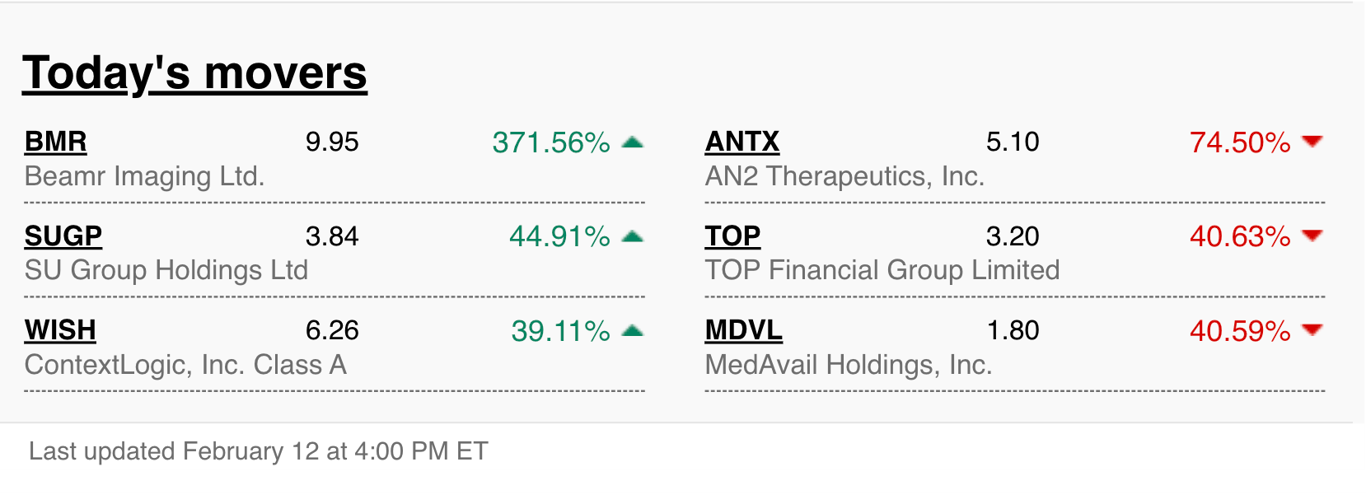The image size is (1366, 504).
Task: Click red down arrow beside 74.50%
Action: click(1313, 143)
